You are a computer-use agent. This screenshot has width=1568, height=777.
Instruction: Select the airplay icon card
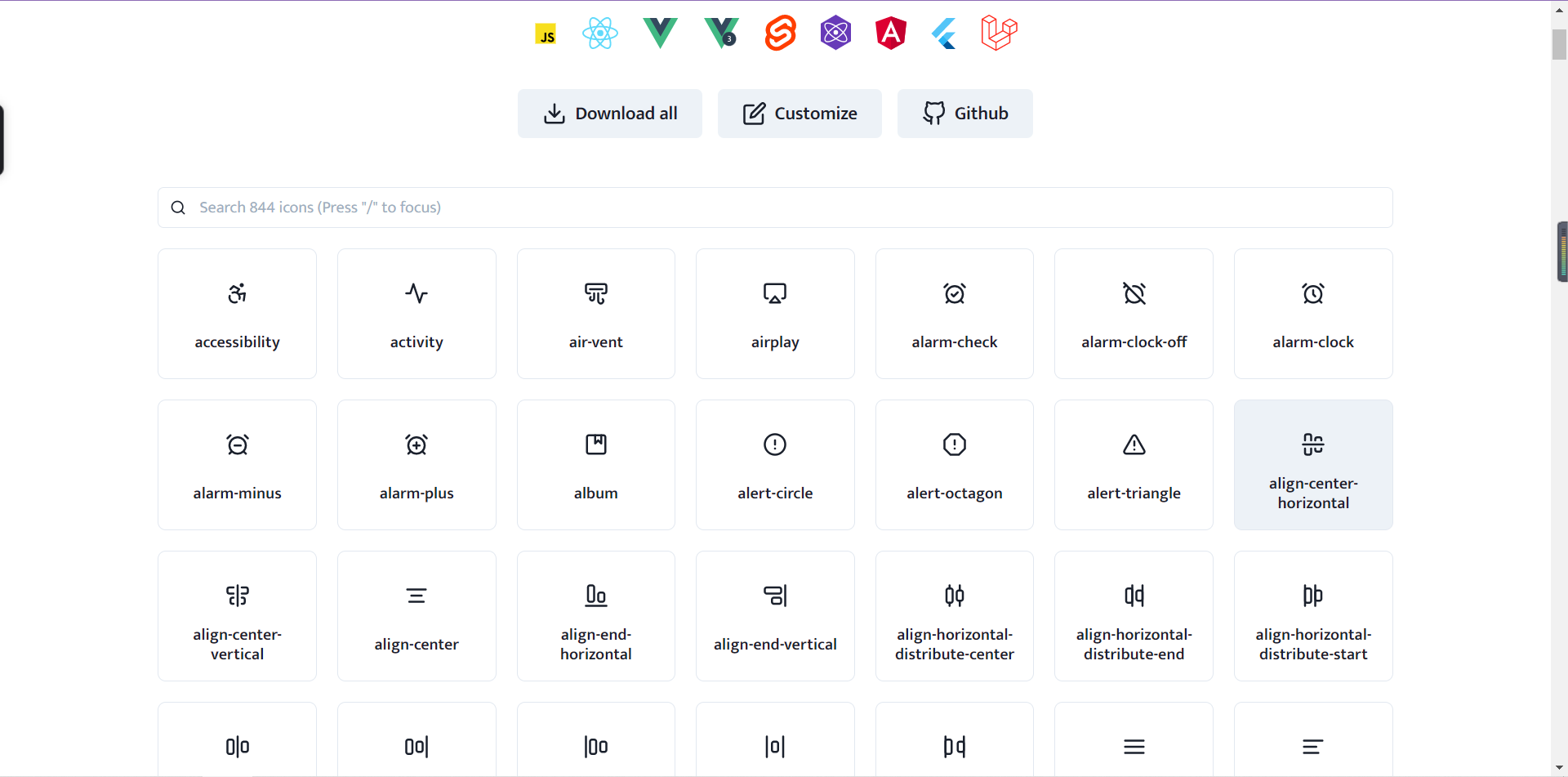tap(775, 314)
